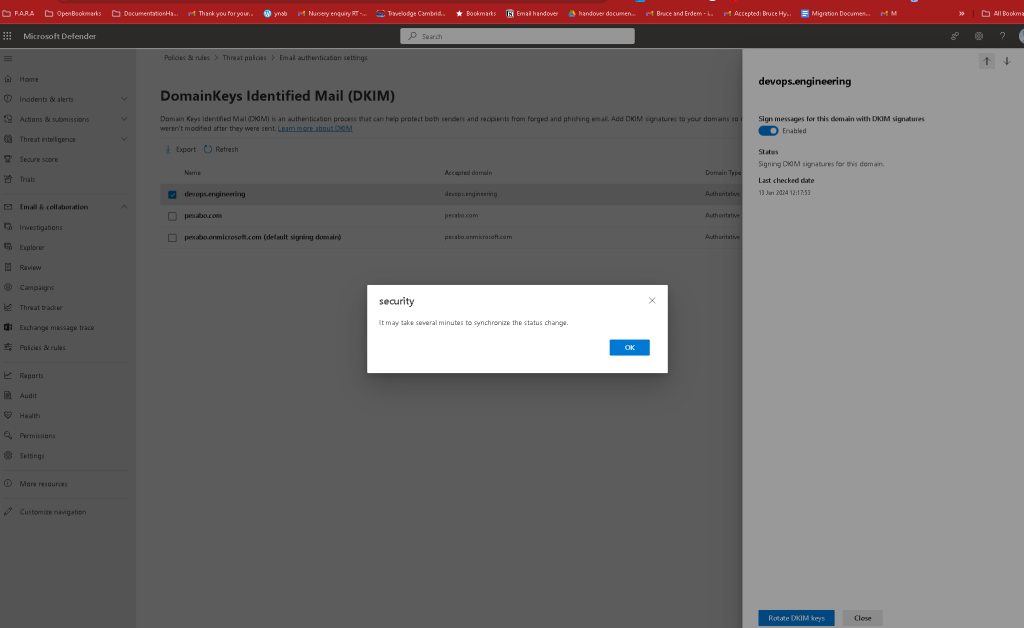Image resolution: width=1024 pixels, height=628 pixels.
Task: Select pexabo.onmicrosoft.com default signing domain name
Action: pos(262,237)
